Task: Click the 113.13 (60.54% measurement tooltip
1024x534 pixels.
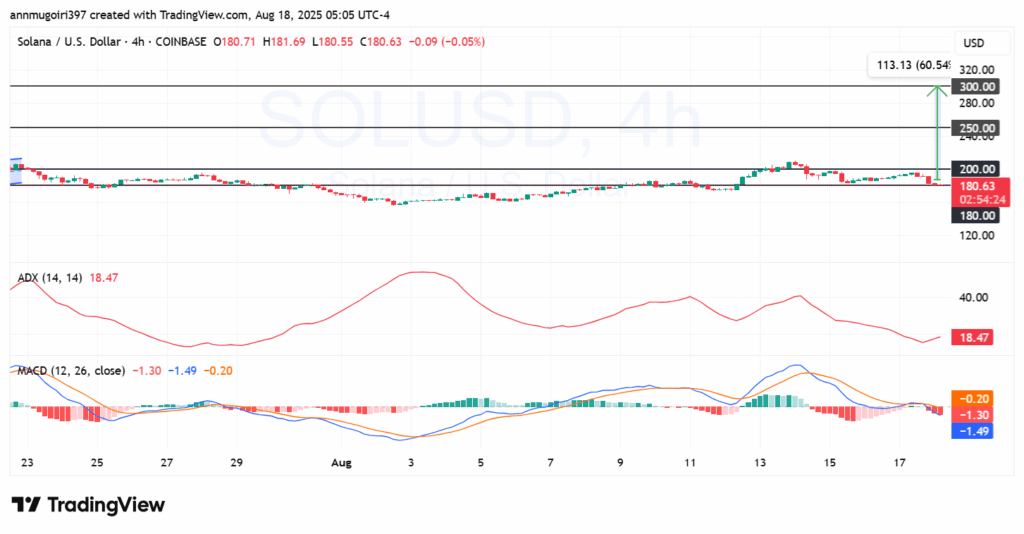Action: click(912, 65)
